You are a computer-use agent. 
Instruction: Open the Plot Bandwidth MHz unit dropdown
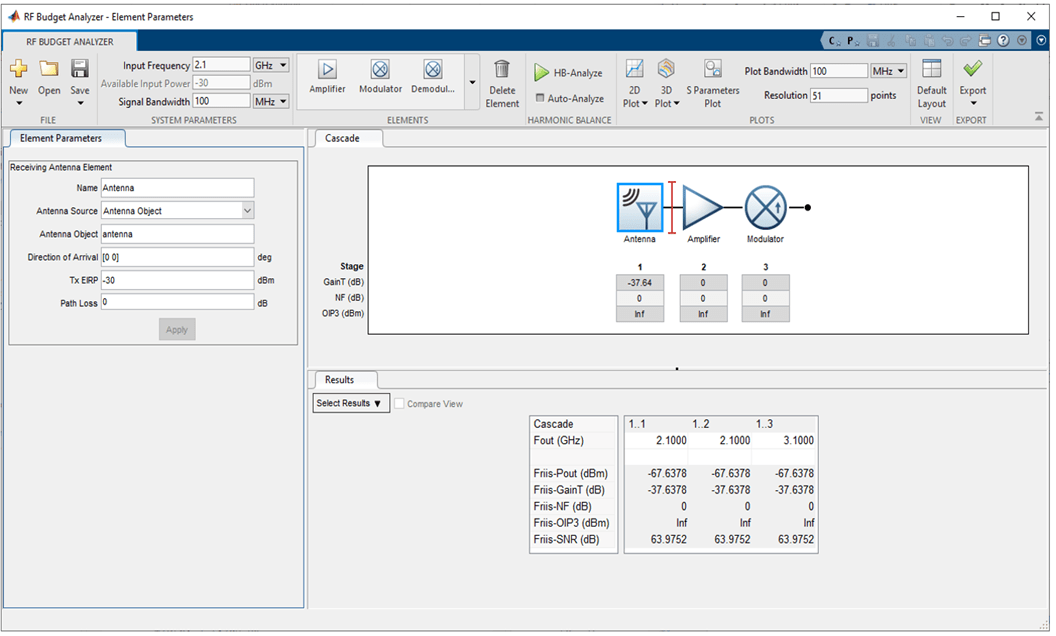tap(889, 71)
